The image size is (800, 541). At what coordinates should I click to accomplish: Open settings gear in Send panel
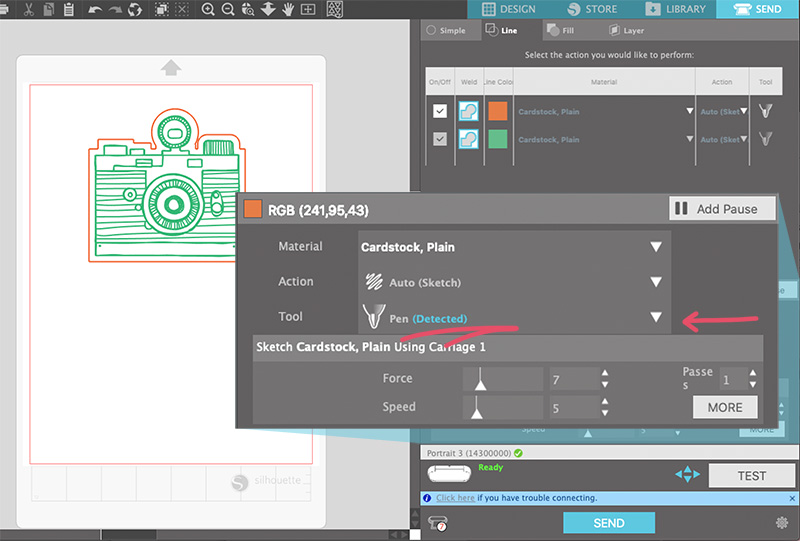point(782,522)
